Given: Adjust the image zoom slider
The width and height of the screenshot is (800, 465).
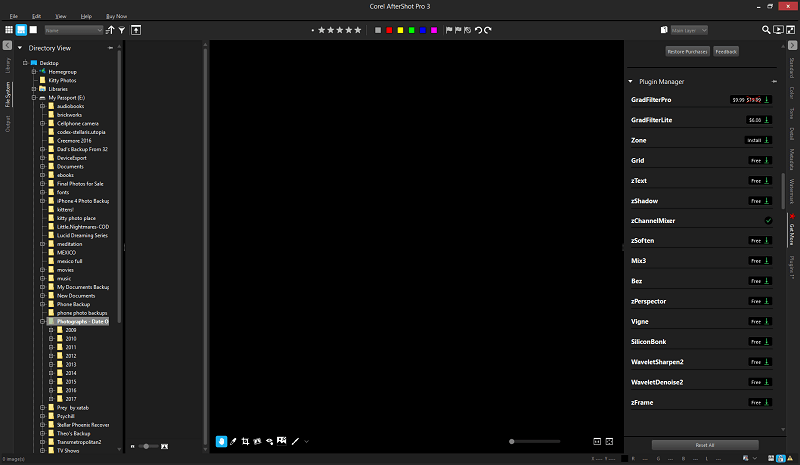Looking at the screenshot, I should 535,442.
